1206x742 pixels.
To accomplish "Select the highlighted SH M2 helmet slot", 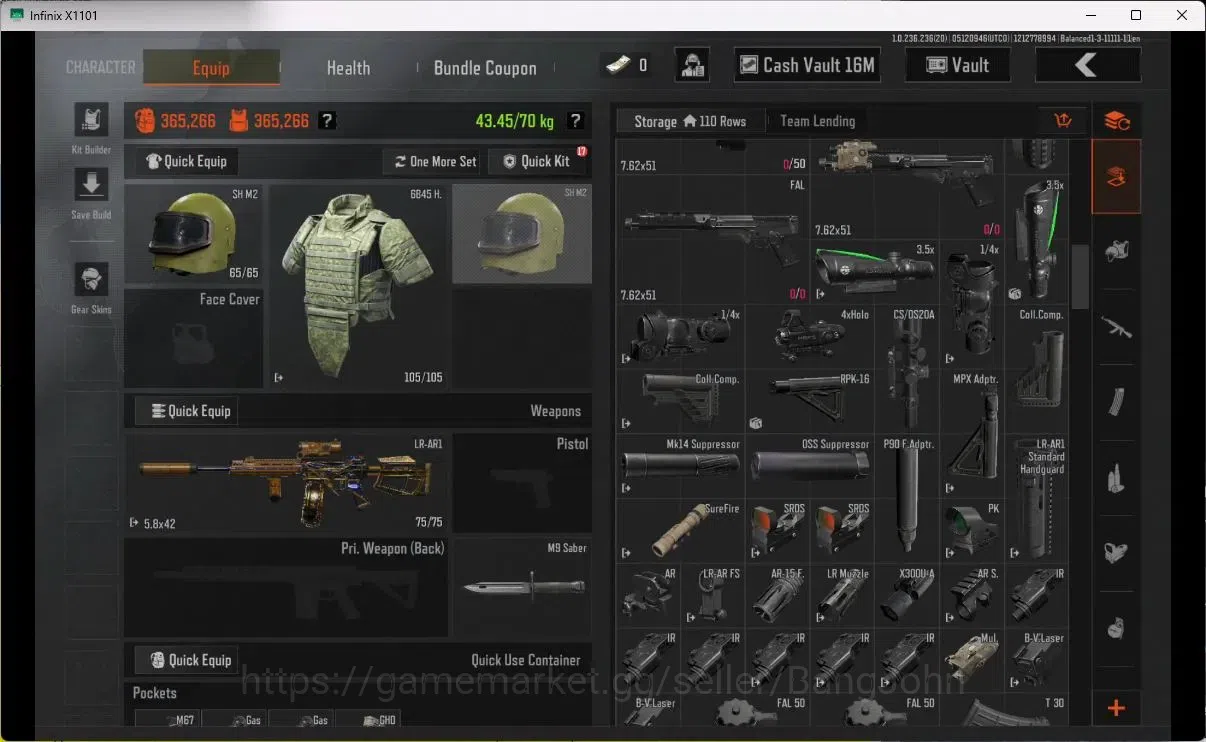I will [x=521, y=234].
